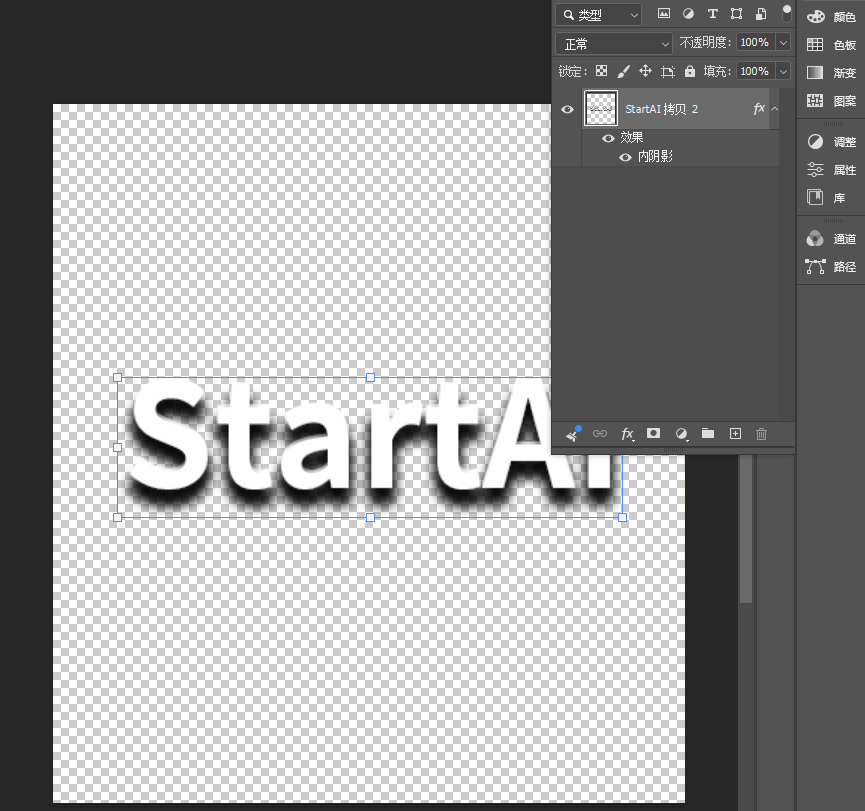
Task: Filter layers by type (T) icon
Action: (712, 14)
